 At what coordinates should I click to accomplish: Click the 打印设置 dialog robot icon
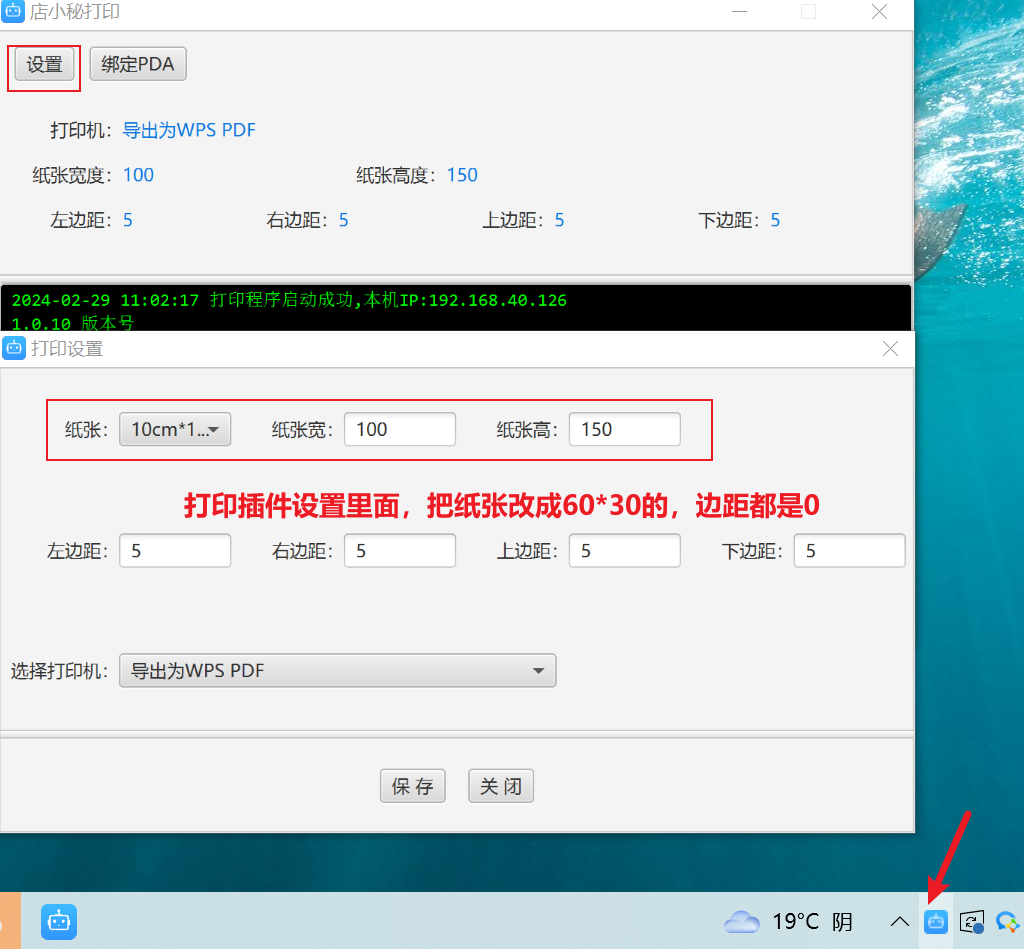coord(14,348)
